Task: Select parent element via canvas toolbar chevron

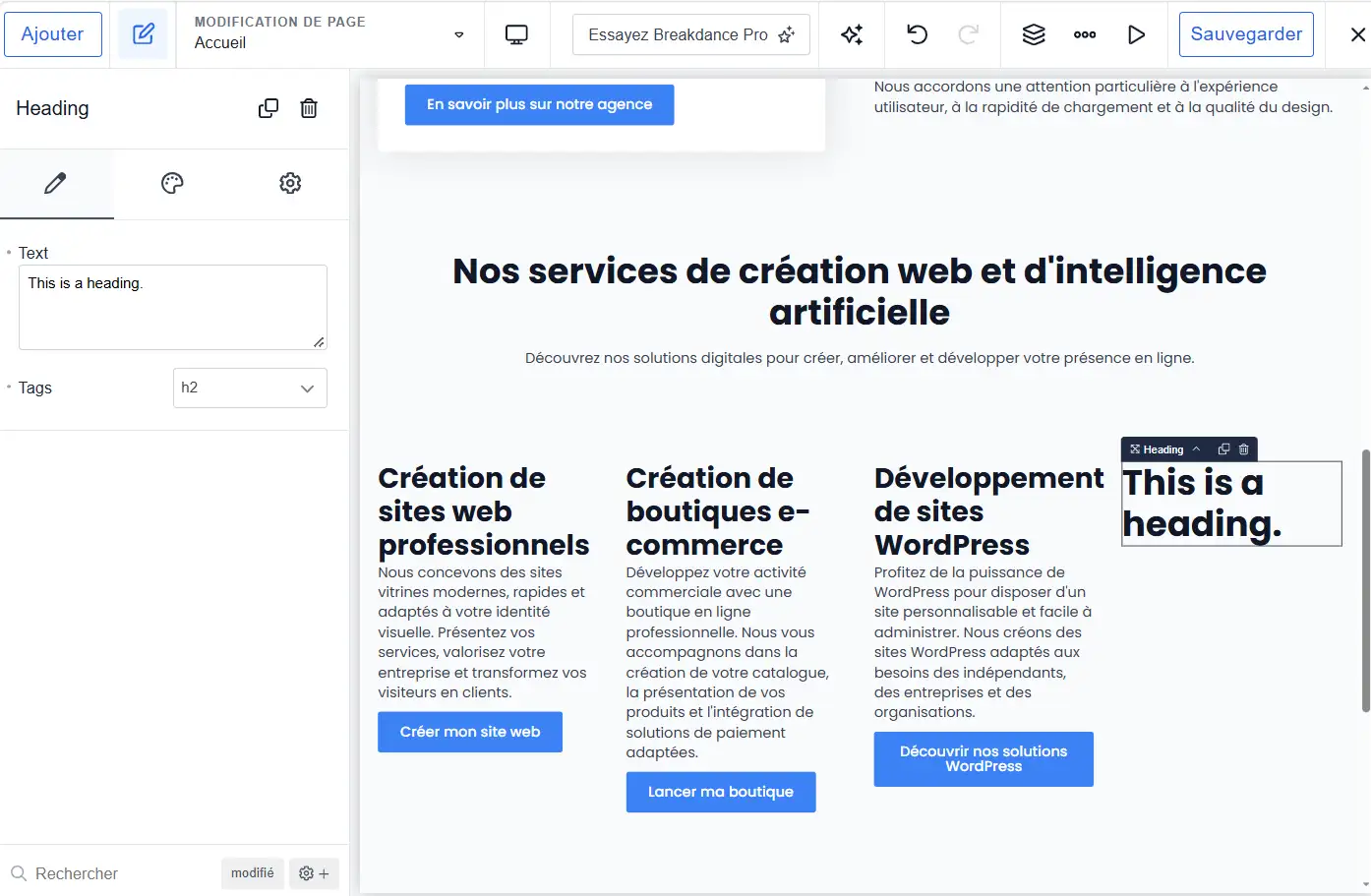Action: click(1197, 449)
